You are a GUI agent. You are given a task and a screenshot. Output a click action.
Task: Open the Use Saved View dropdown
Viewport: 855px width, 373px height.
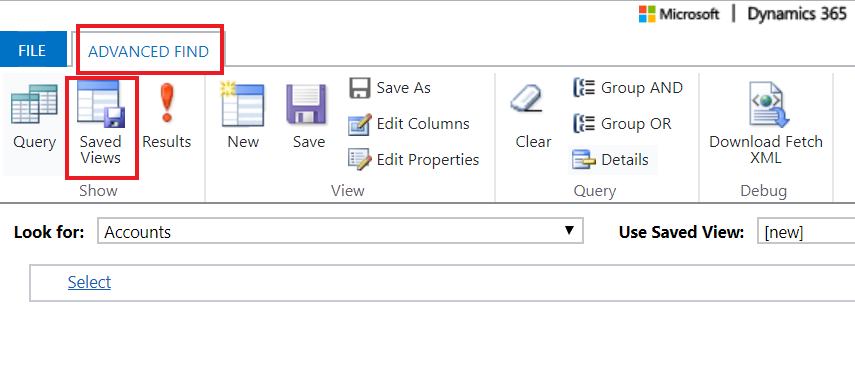click(x=806, y=232)
